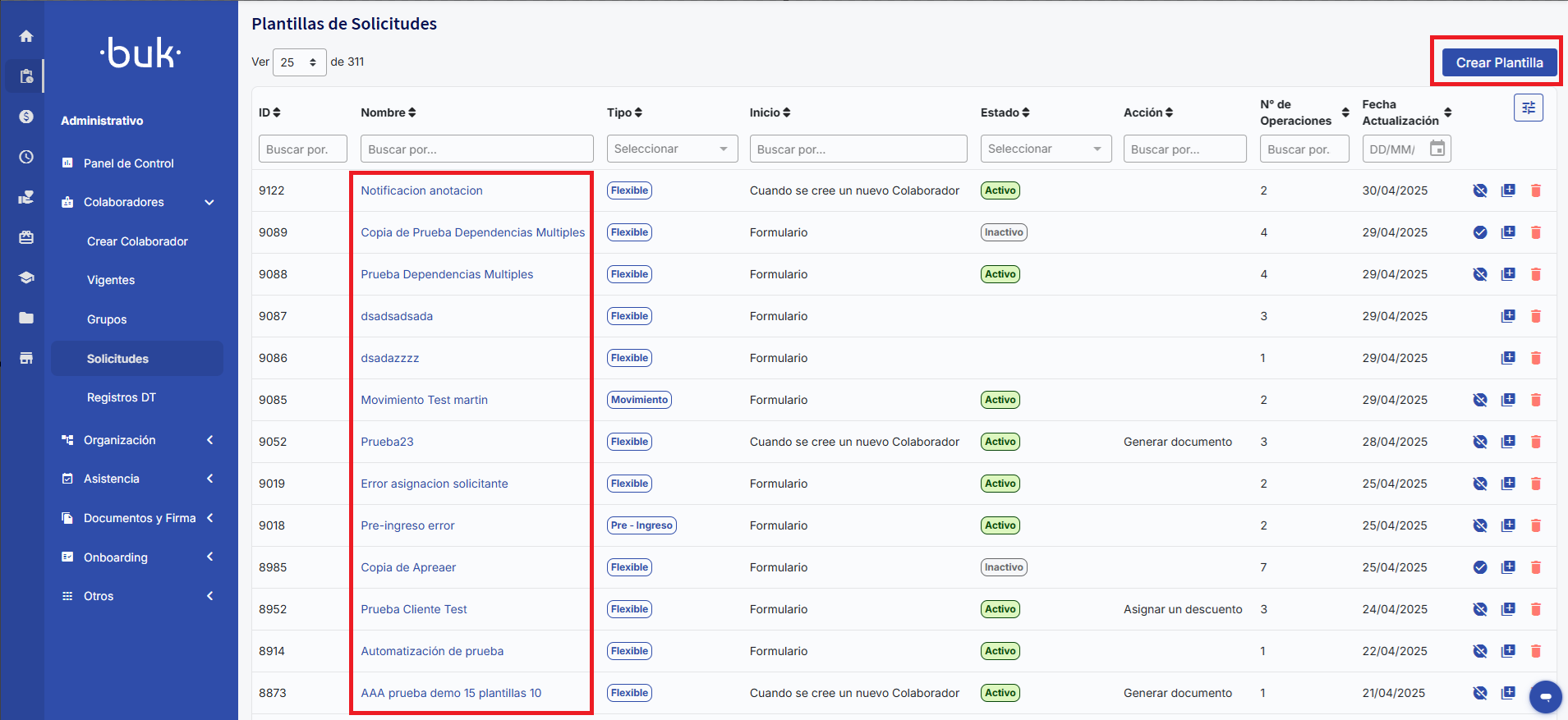Image resolution: width=1568 pixels, height=720 pixels.
Task: Click the buk logo
Action: [140, 53]
